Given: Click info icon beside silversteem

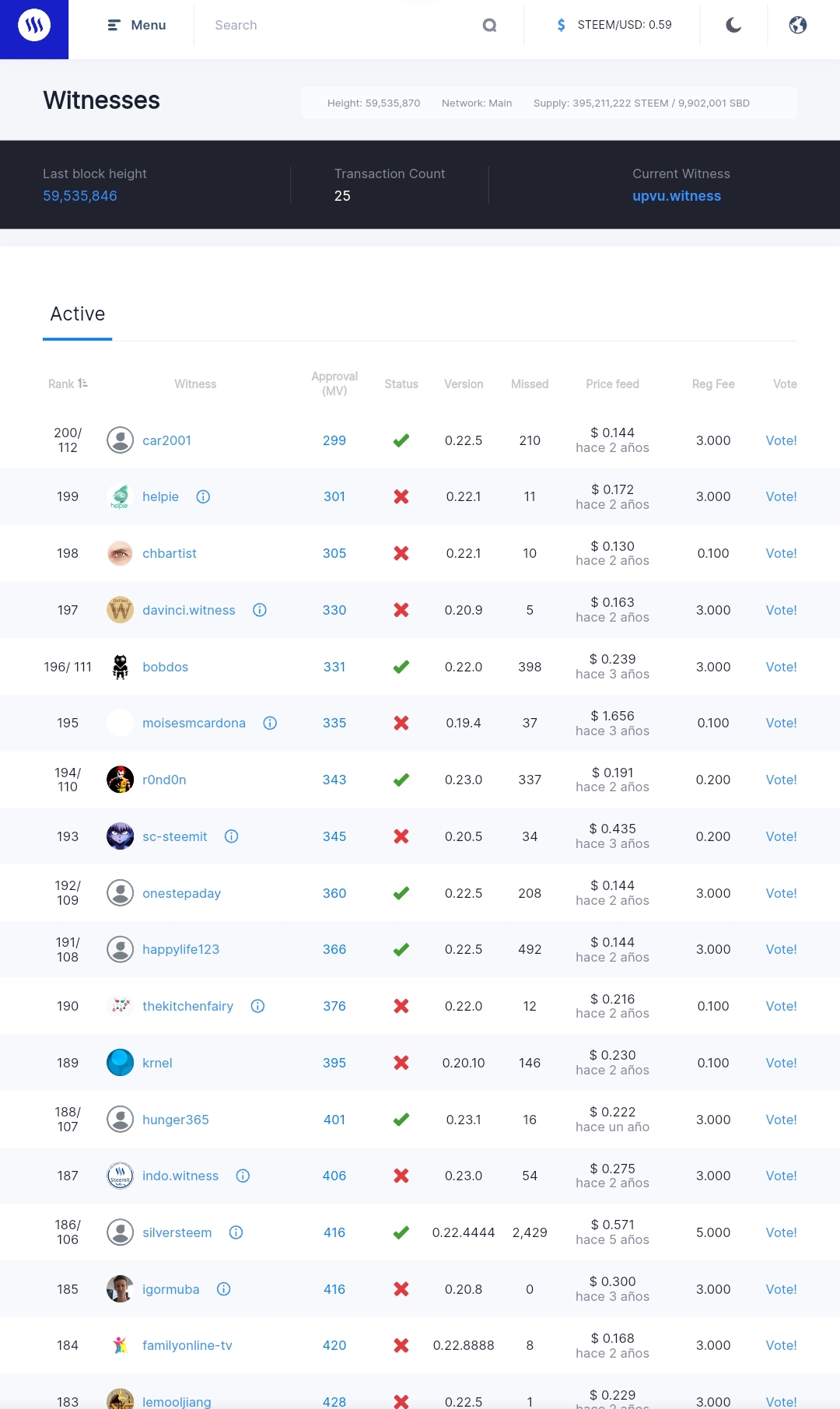Looking at the screenshot, I should tap(236, 1232).
